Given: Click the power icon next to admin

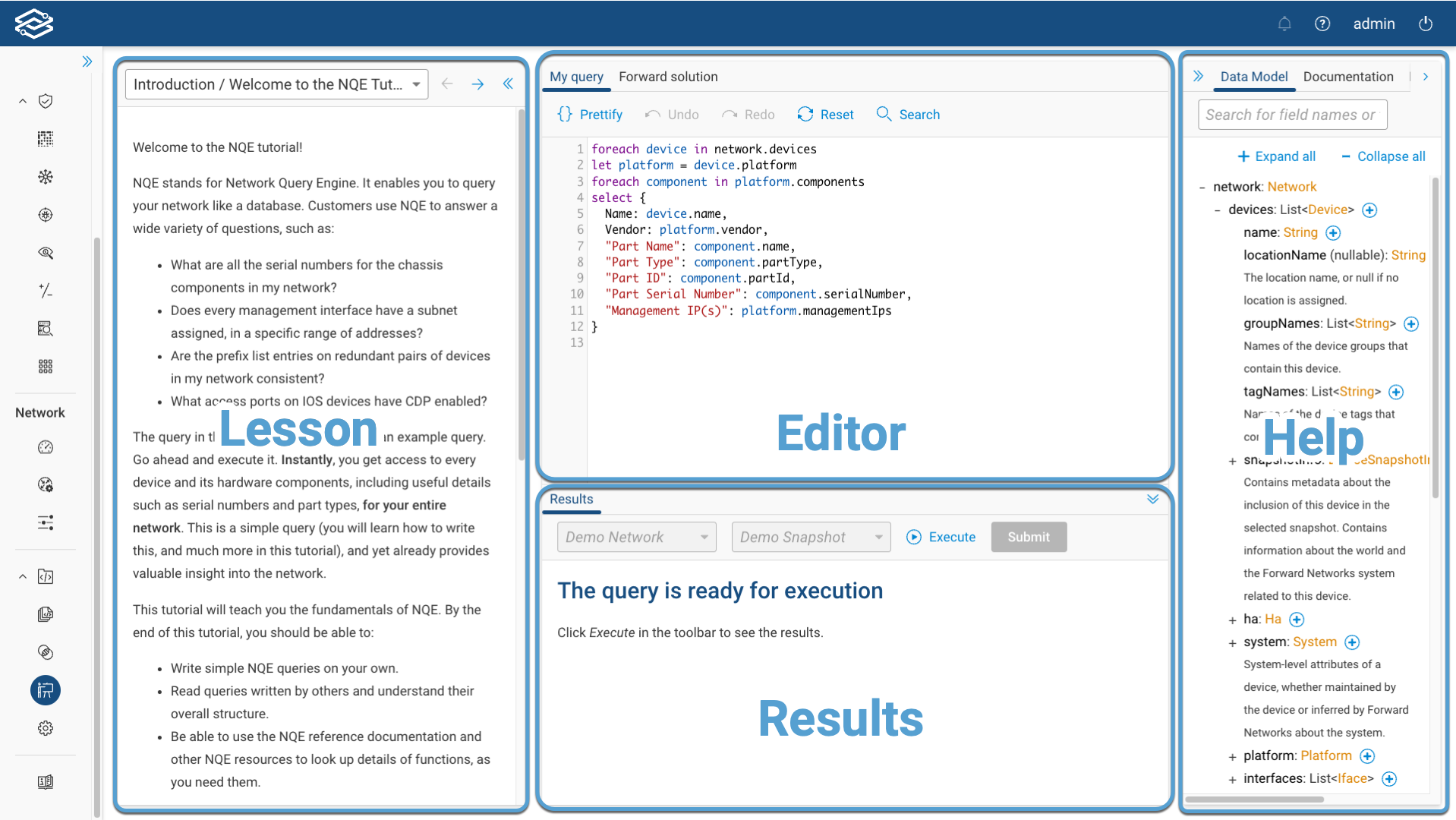Looking at the screenshot, I should pyautogui.click(x=1426, y=24).
